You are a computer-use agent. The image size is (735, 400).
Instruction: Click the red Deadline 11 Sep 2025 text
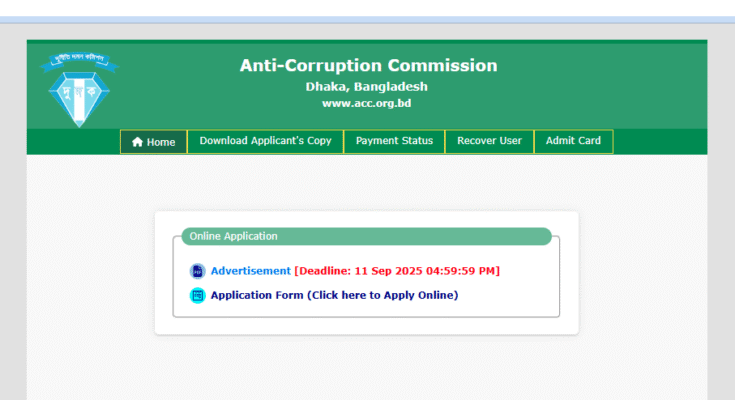(397, 271)
